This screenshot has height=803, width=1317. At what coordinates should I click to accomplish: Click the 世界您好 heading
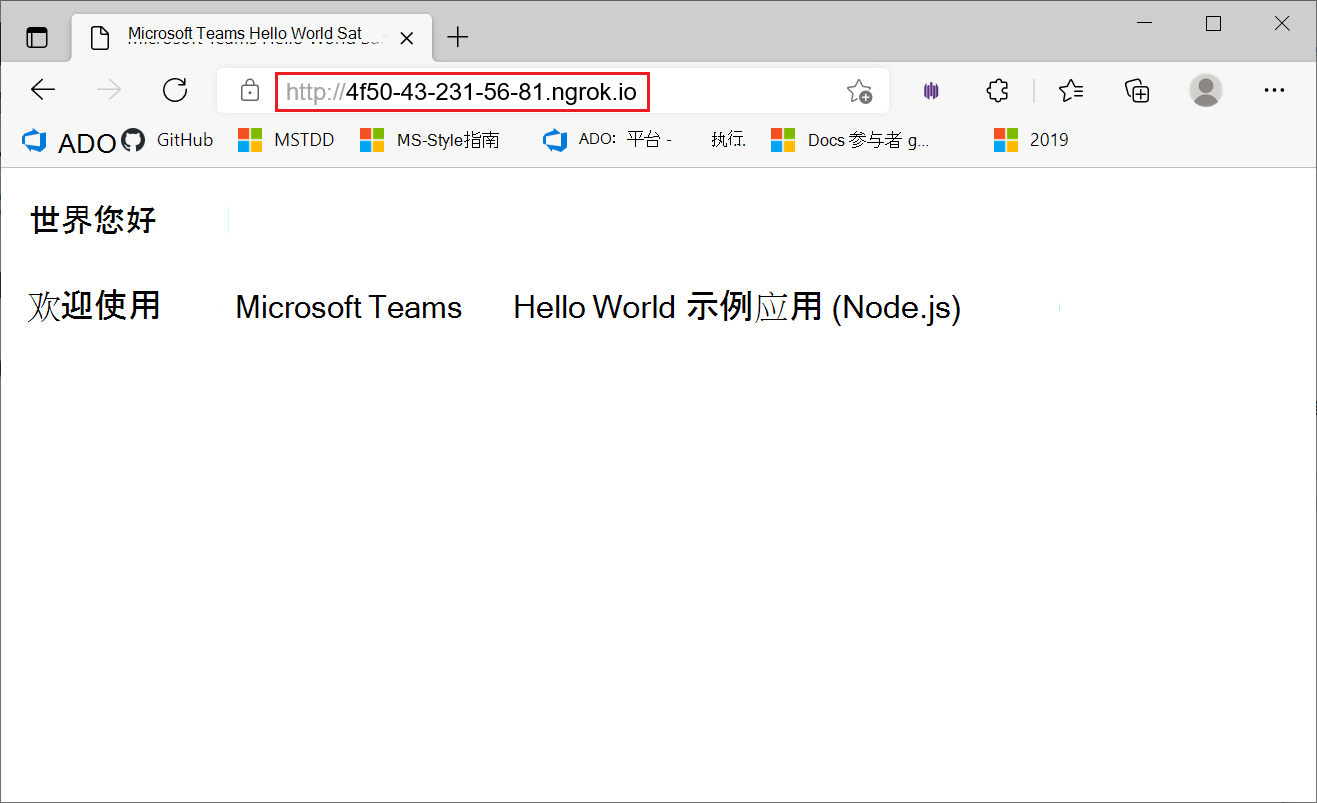tap(93, 220)
